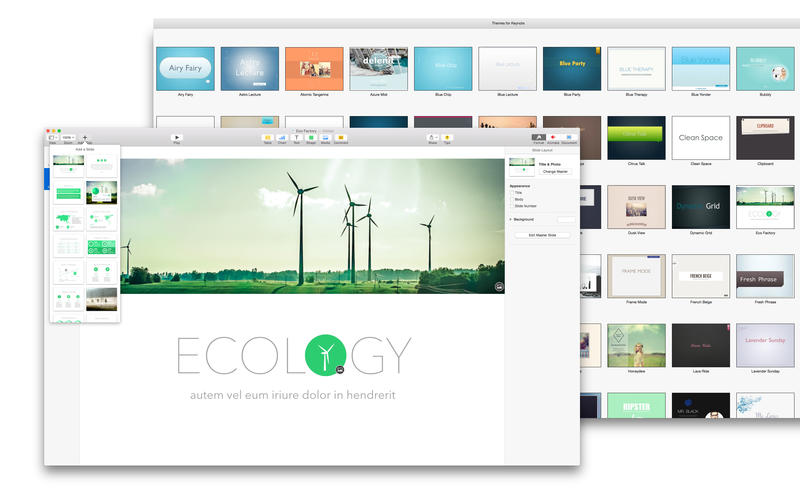Open the Zoom percentage dropdown

tap(68, 137)
